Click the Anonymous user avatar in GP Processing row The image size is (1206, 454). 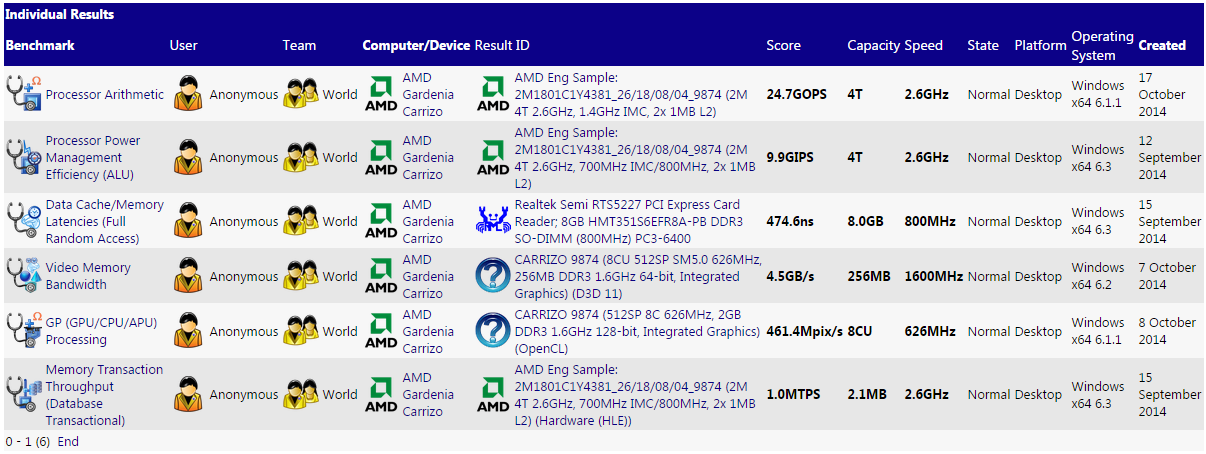click(x=188, y=331)
